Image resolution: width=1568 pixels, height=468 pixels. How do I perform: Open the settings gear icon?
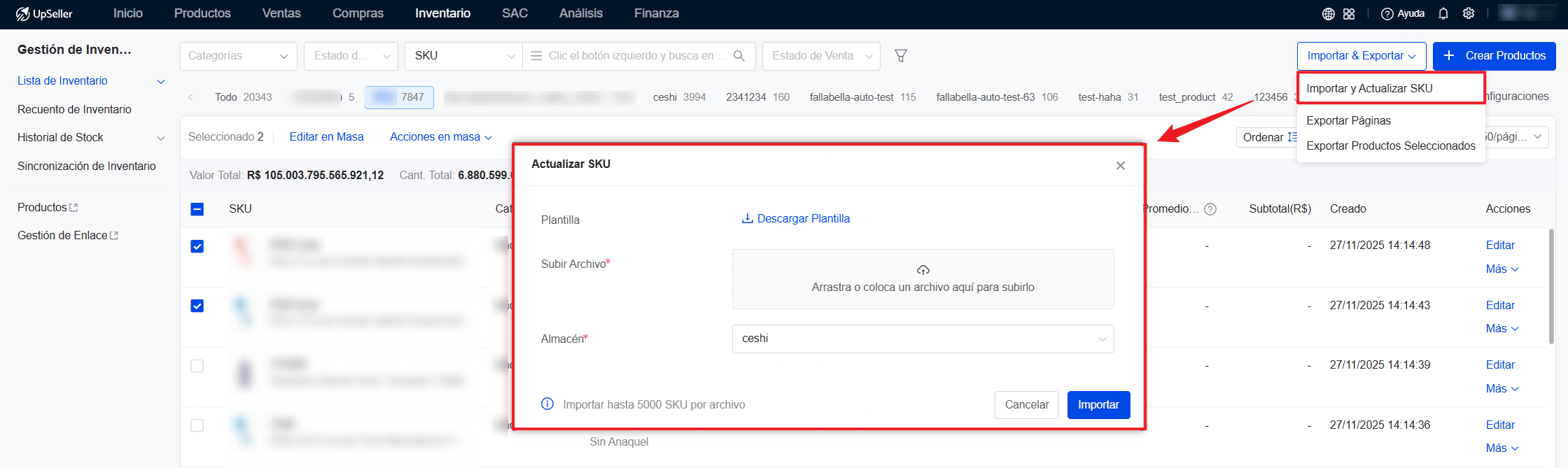coord(1469,14)
